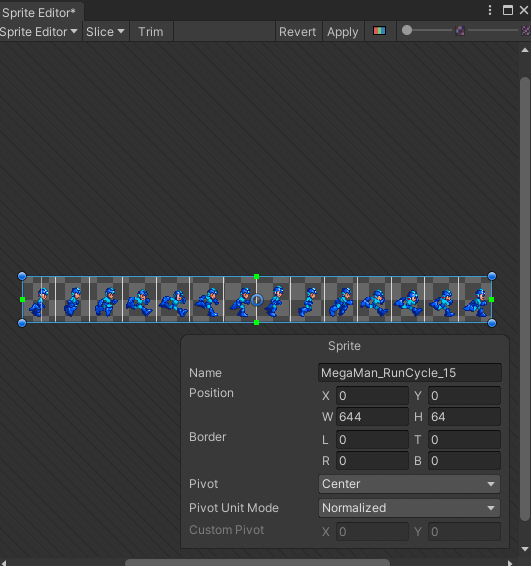Click the small sprite zoom-out icon
The image size is (531, 566).
coord(460,31)
